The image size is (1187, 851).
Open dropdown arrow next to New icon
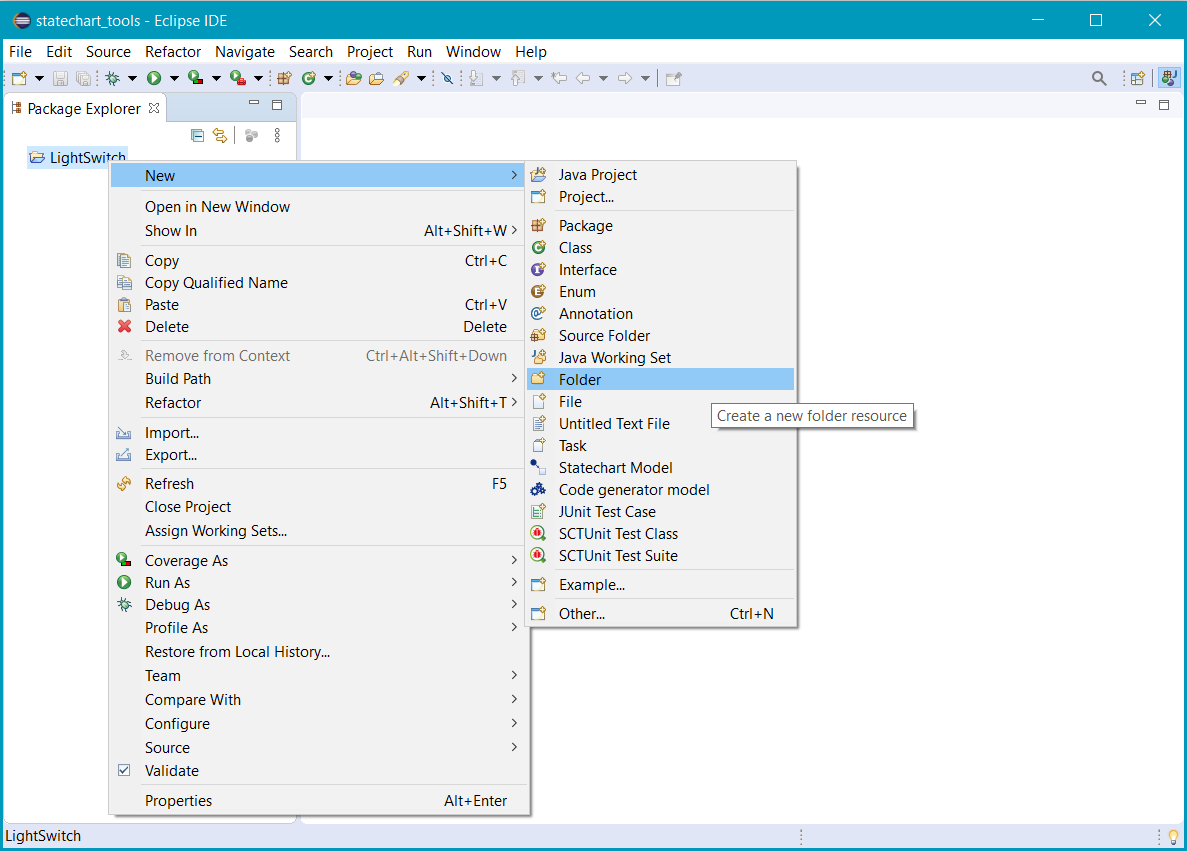(39, 78)
